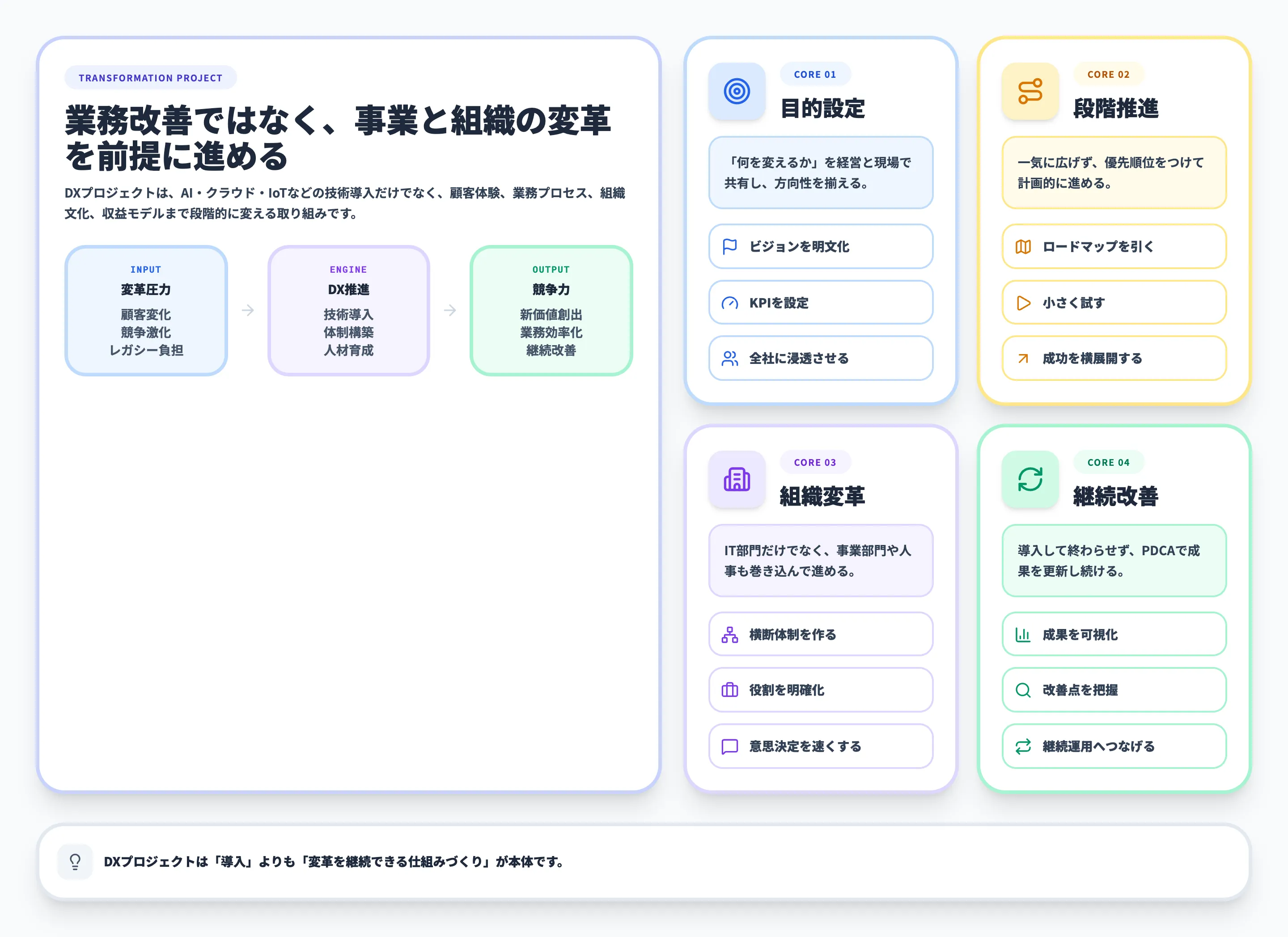
Task: Select the bar chart icon on 成果を可視化
Action: [1022, 634]
